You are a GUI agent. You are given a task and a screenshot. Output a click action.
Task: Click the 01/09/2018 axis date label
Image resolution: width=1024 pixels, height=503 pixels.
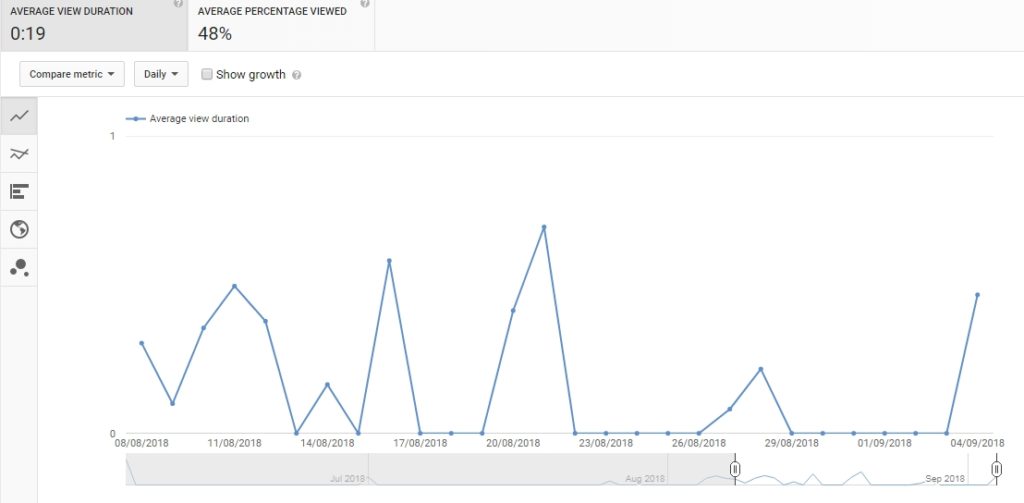tap(884, 443)
